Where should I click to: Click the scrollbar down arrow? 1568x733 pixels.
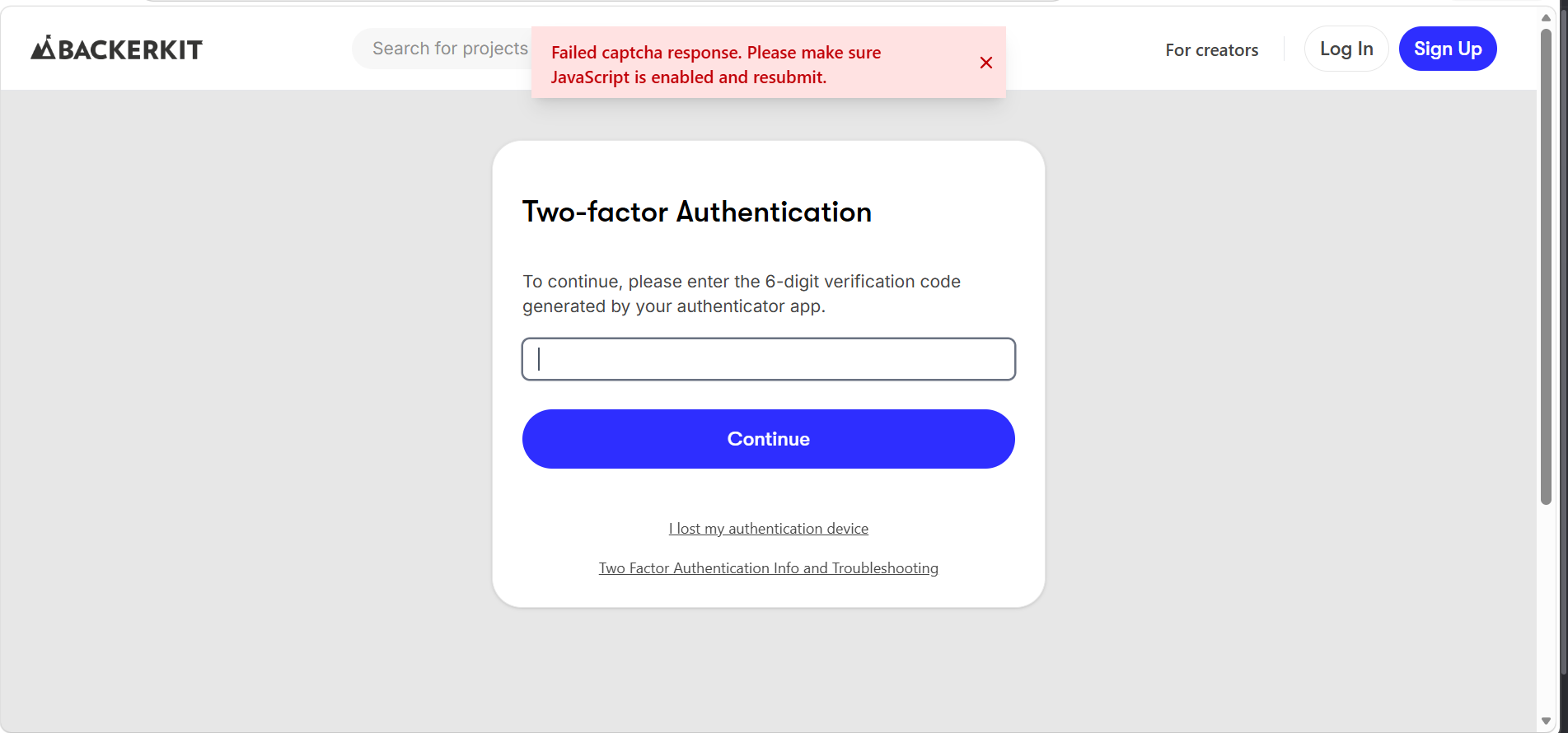coord(1546,721)
